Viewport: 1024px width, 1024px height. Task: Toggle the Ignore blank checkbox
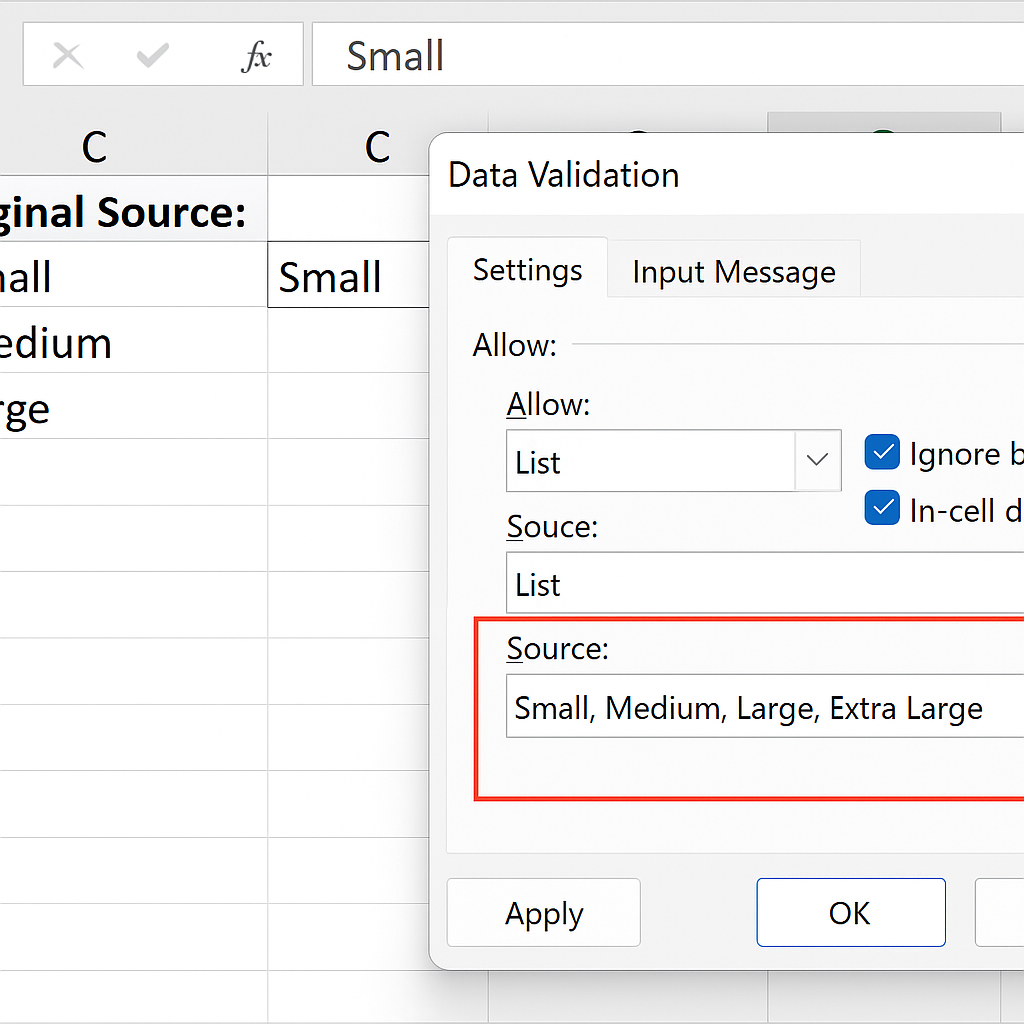tap(882, 453)
